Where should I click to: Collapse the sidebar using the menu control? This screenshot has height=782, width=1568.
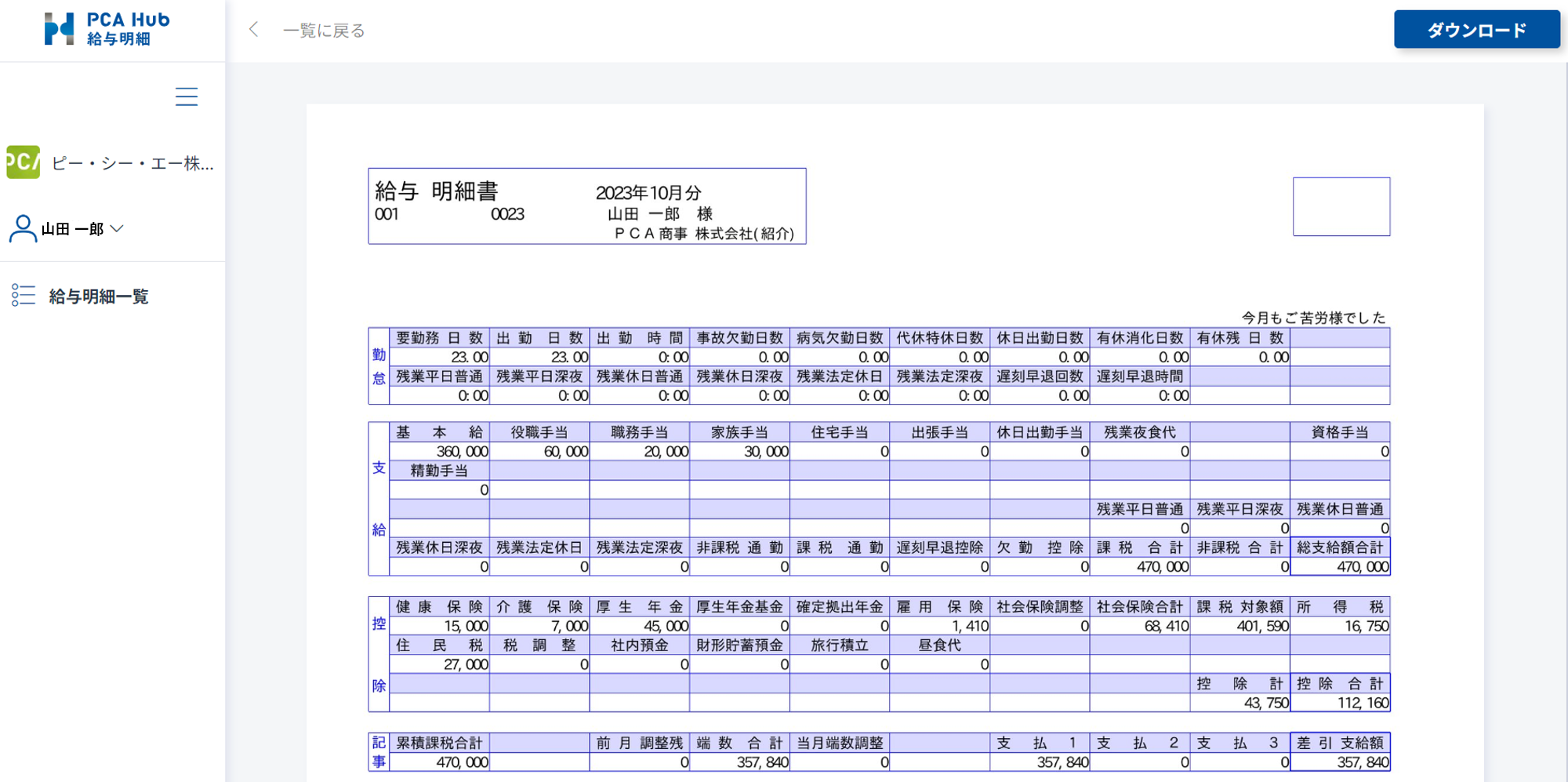point(187,96)
